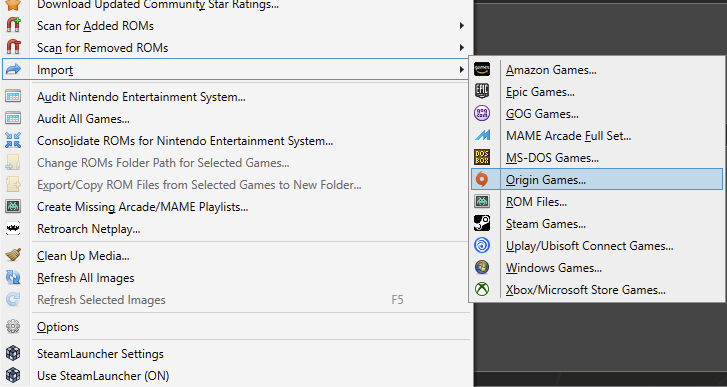Import Windows Games
This screenshot has height=387, width=727.
click(554, 268)
